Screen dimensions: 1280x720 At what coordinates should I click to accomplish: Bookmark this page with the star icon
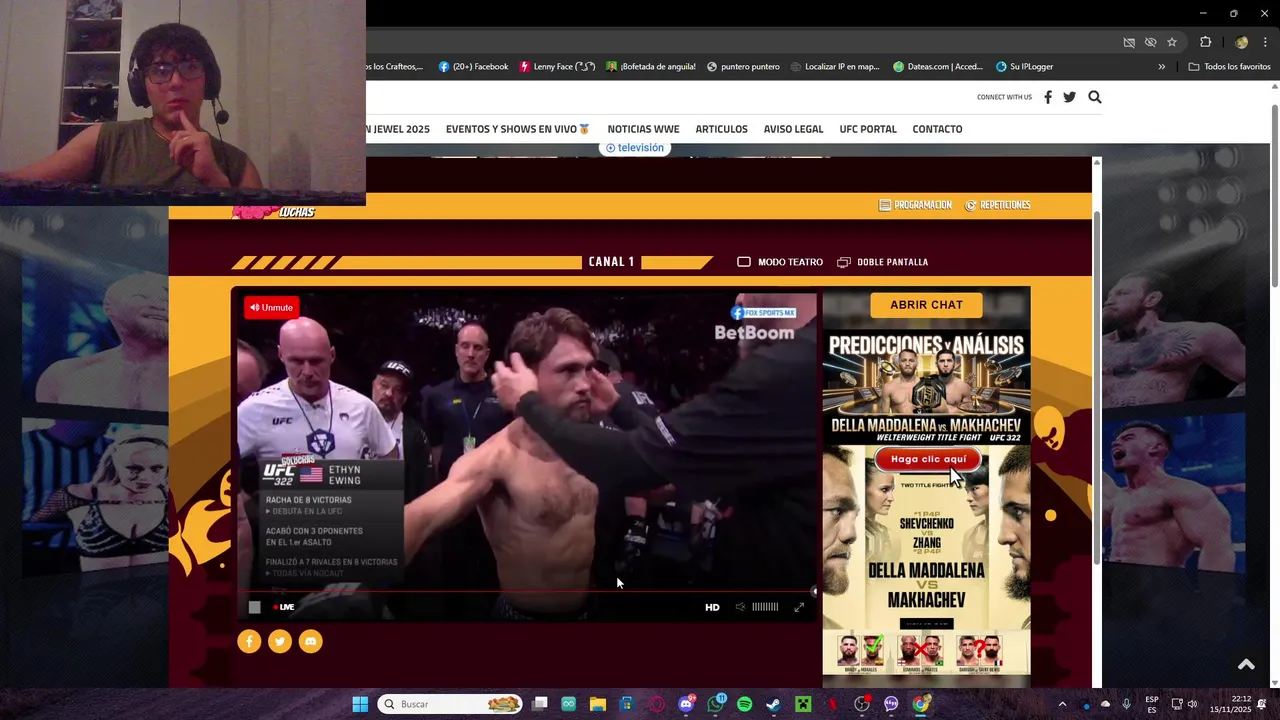[1172, 42]
